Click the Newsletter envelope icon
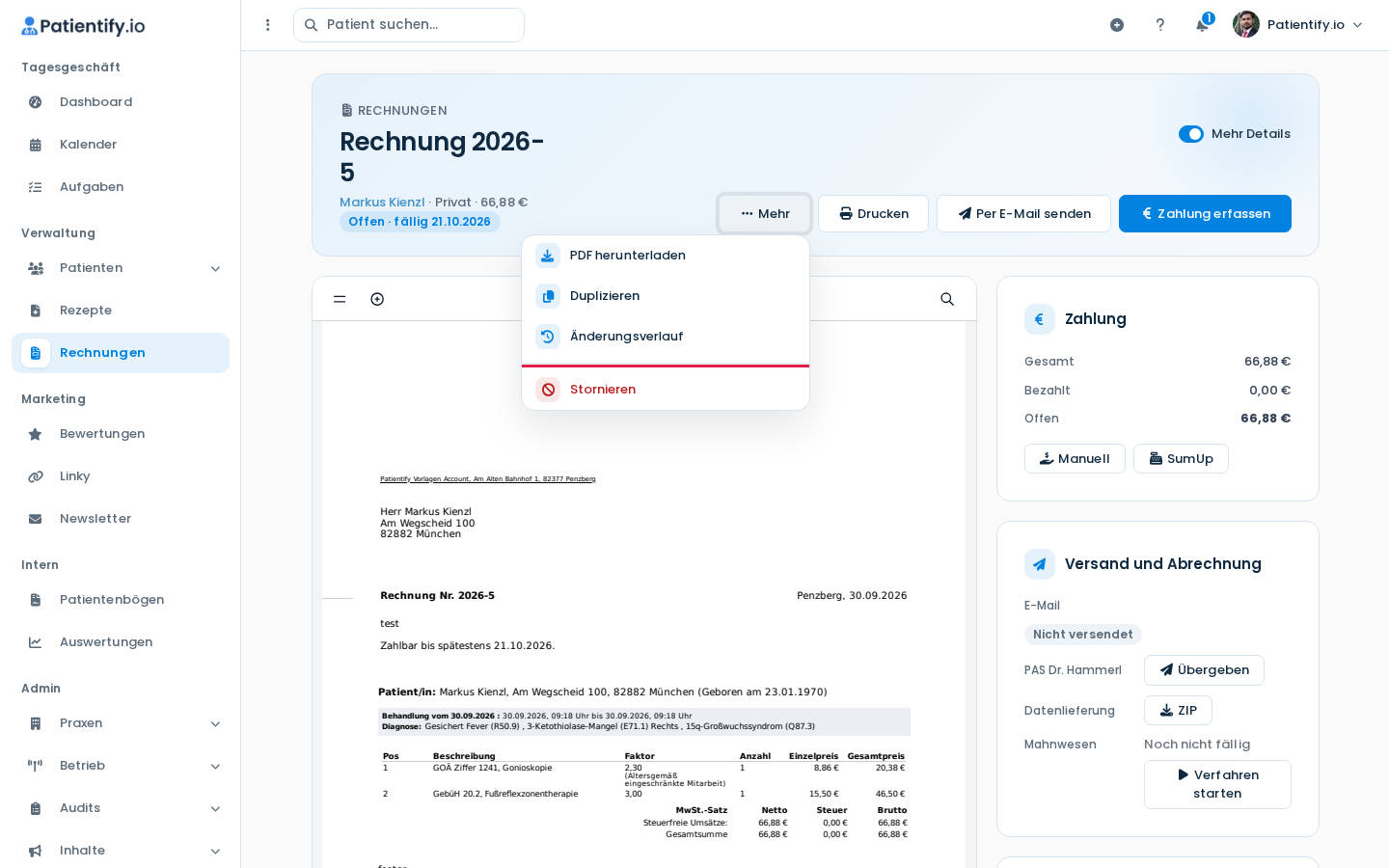 click(36, 519)
